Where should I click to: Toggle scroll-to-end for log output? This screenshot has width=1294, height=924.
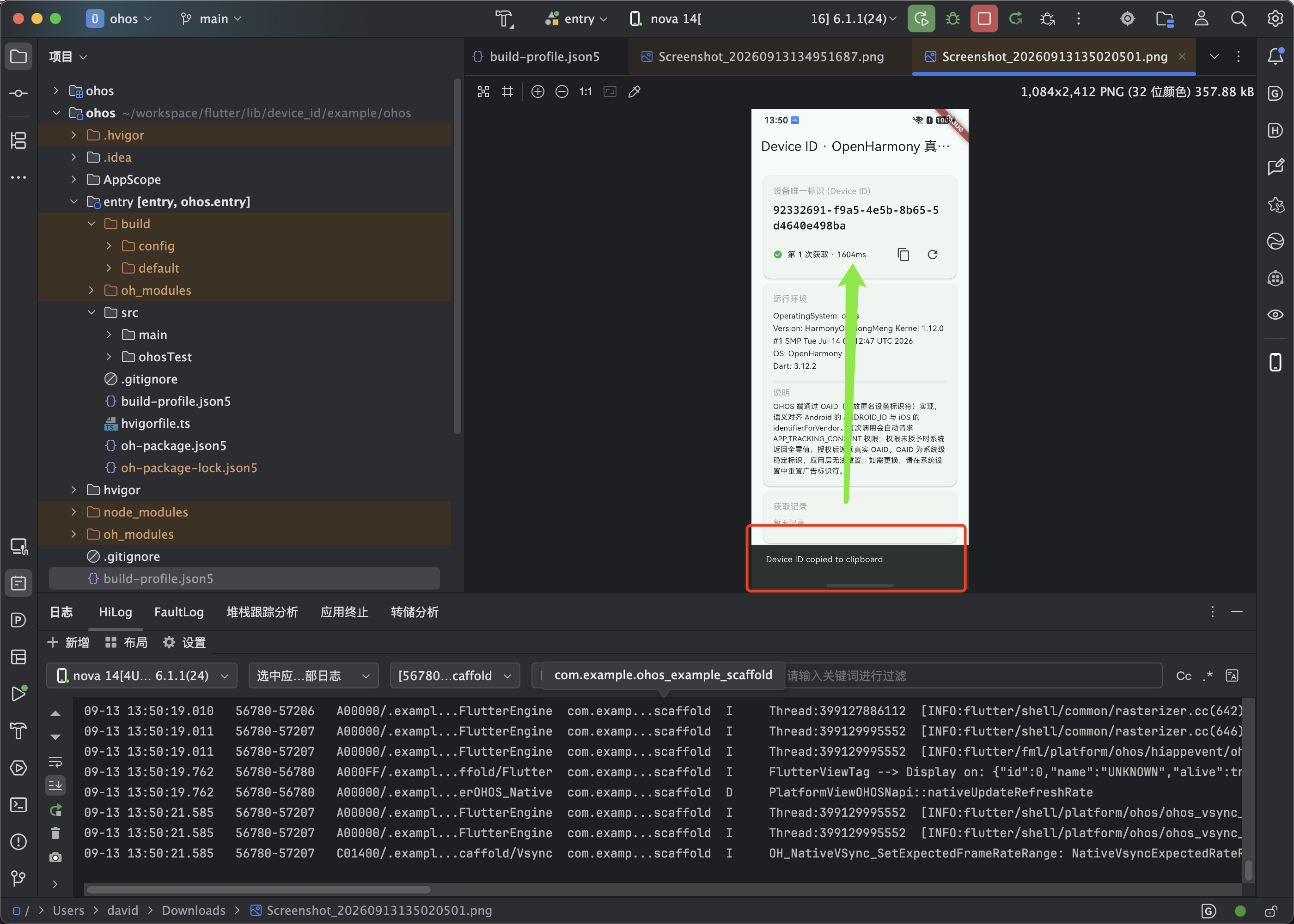pos(55,785)
